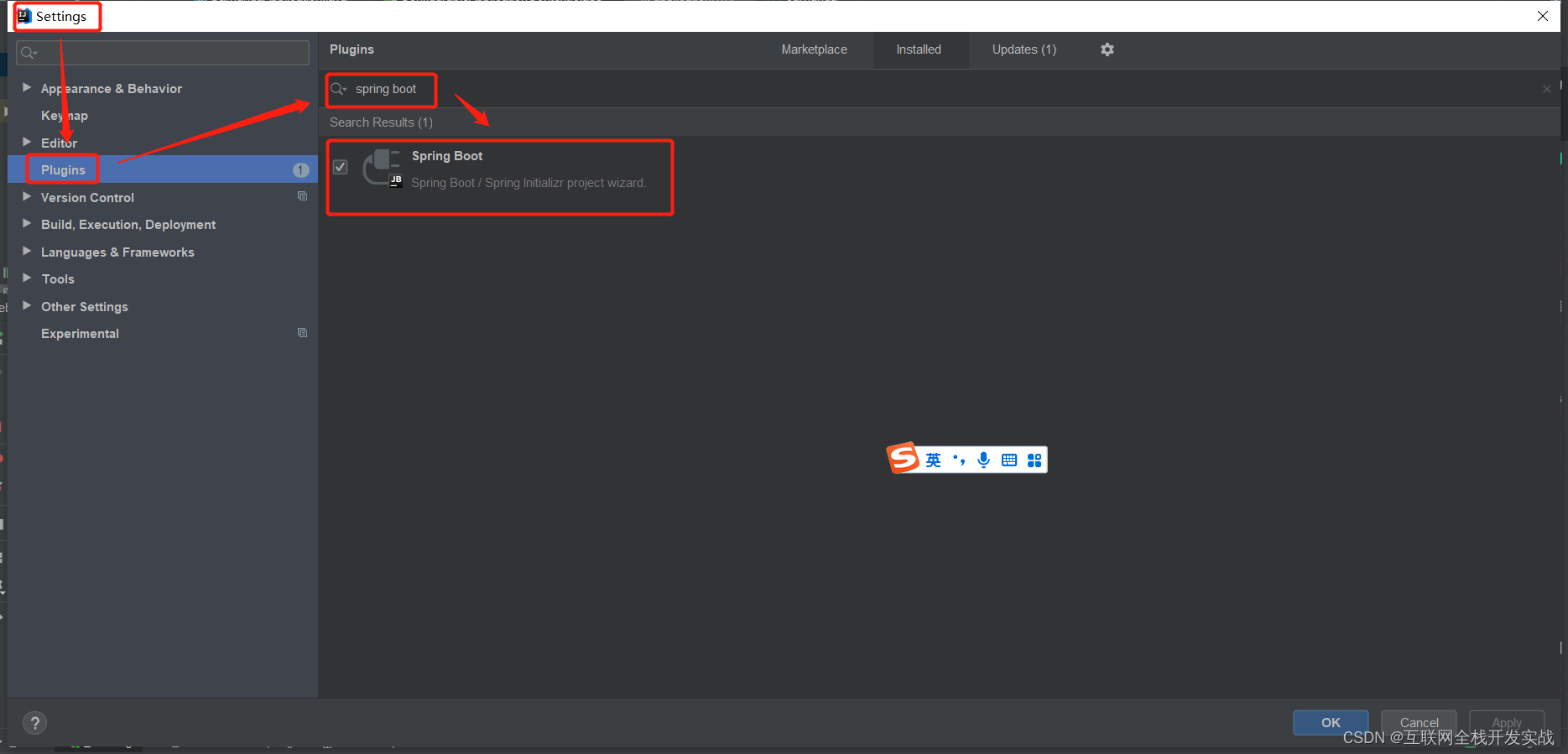The image size is (1568, 754).
Task: Click the magnifier icon in the plugin search
Action: [x=338, y=89]
